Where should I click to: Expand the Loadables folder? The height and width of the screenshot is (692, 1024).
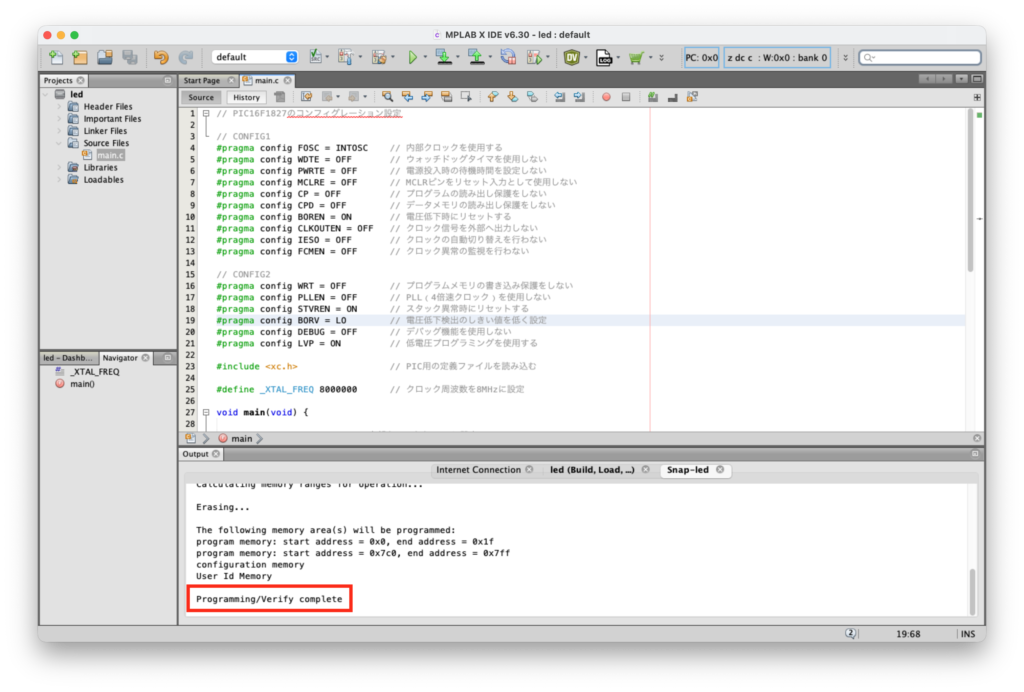[59, 180]
